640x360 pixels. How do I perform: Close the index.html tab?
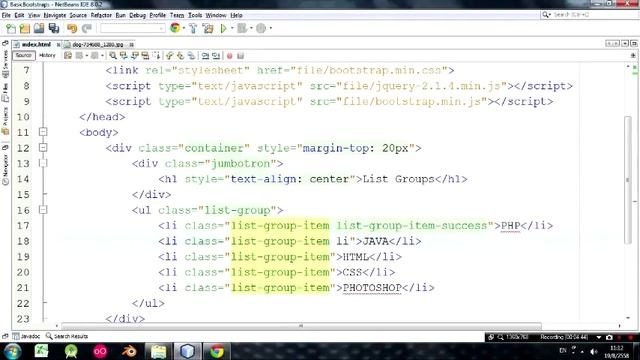tap(58, 44)
